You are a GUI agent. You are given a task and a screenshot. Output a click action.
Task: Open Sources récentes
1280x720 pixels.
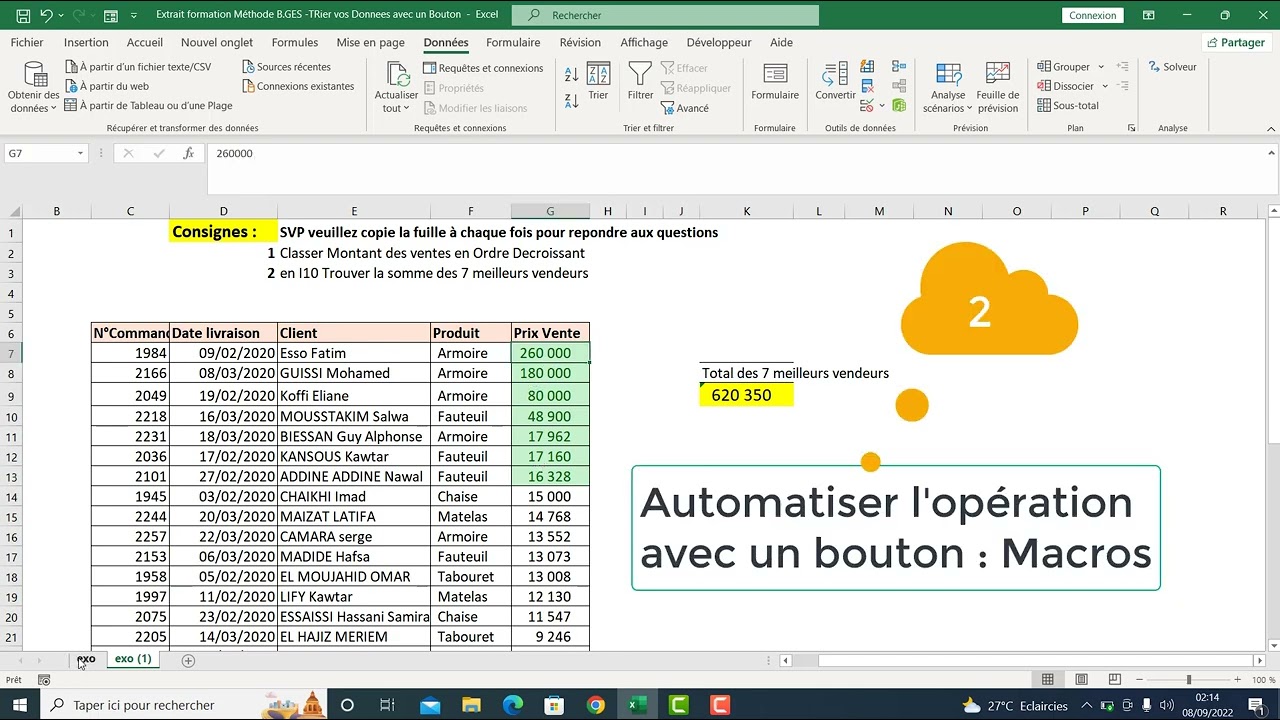pyautogui.click(x=286, y=67)
